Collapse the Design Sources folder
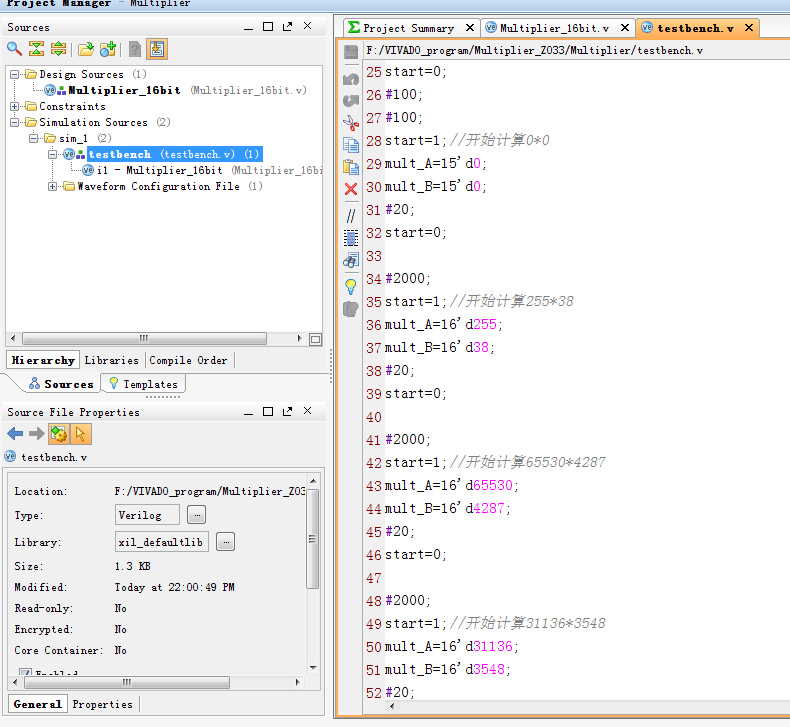This screenshot has width=790, height=727. tap(15, 74)
